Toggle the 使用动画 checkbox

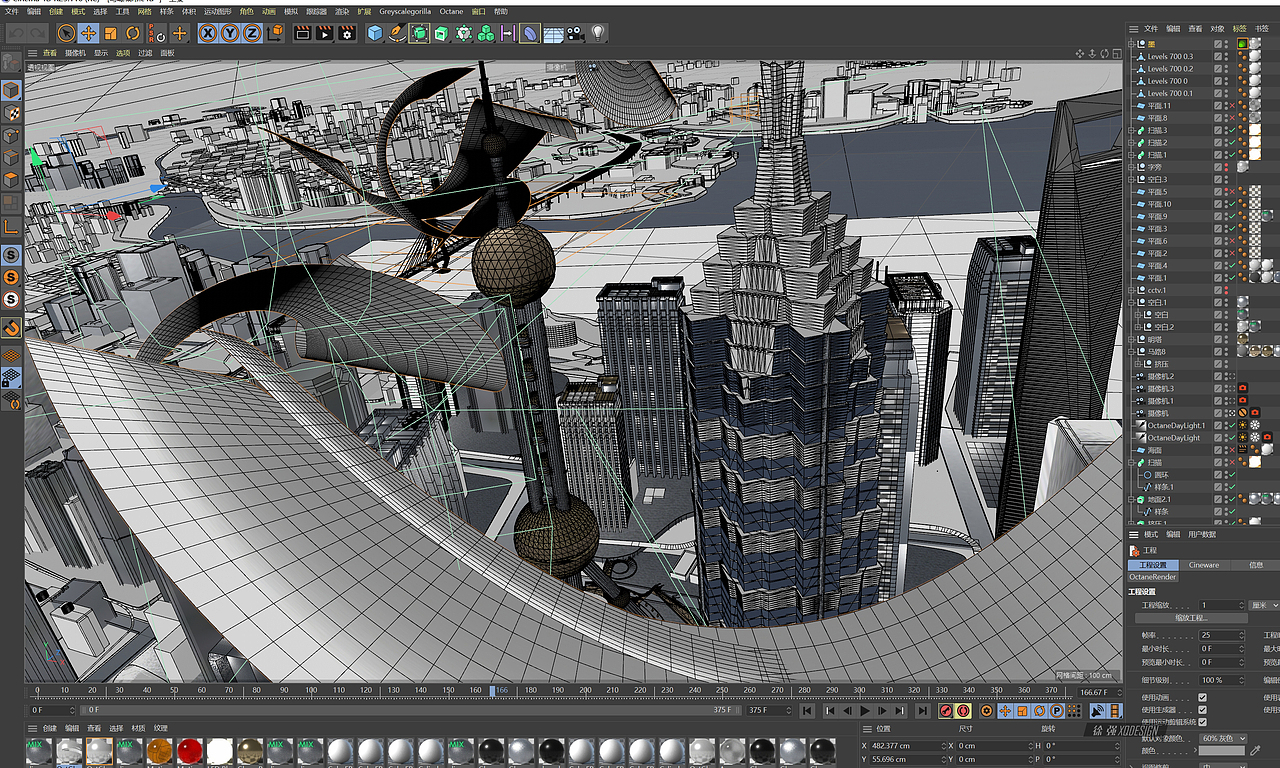click(x=1202, y=698)
